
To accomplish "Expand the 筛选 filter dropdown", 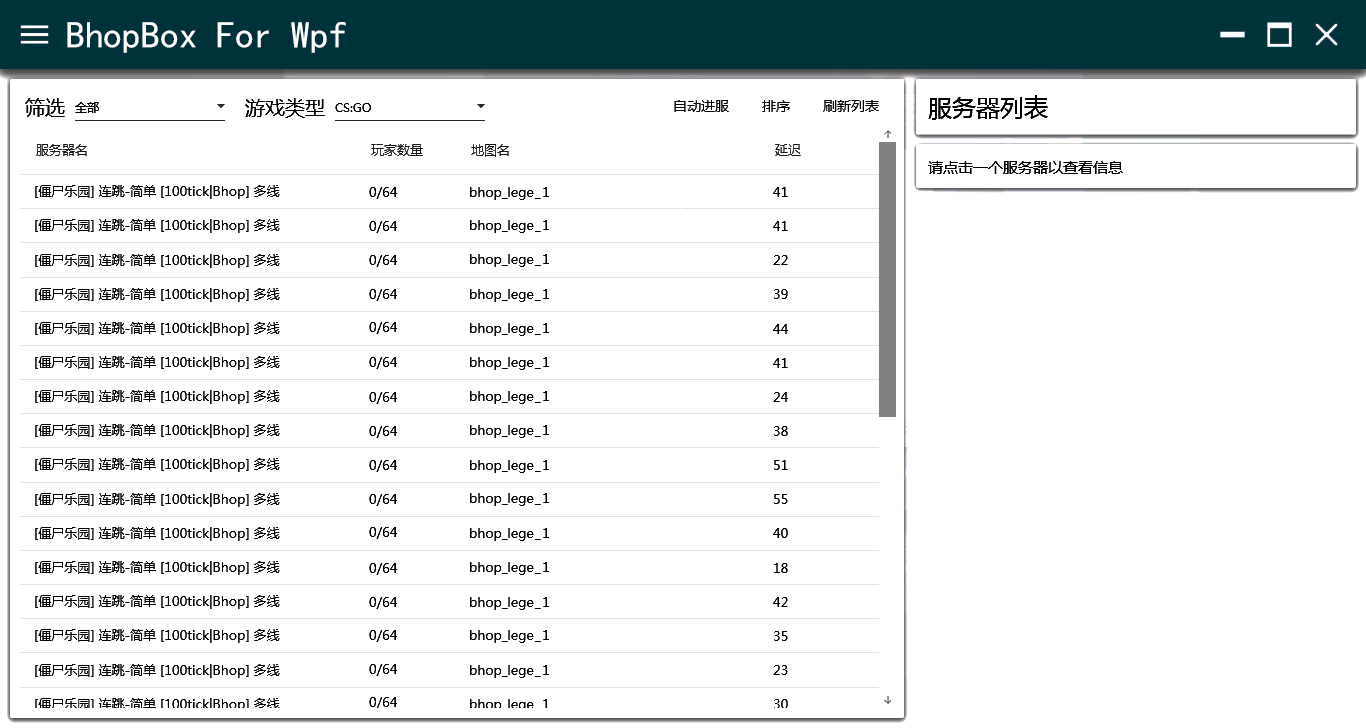I will 150,107.
